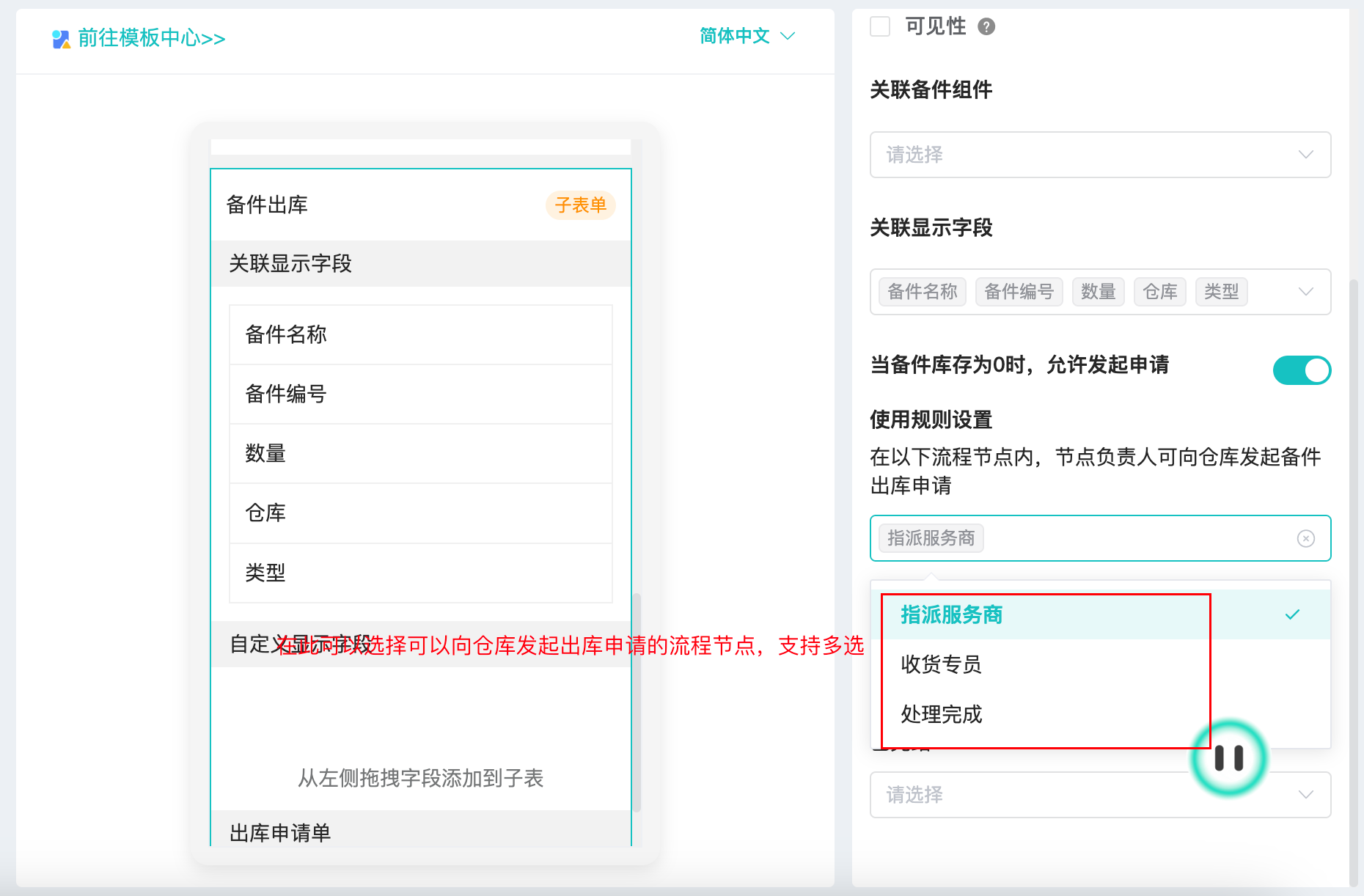Select the 数量 field row in the preview
The height and width of the screenshot is (896, 1364).
tap(420, 453)
